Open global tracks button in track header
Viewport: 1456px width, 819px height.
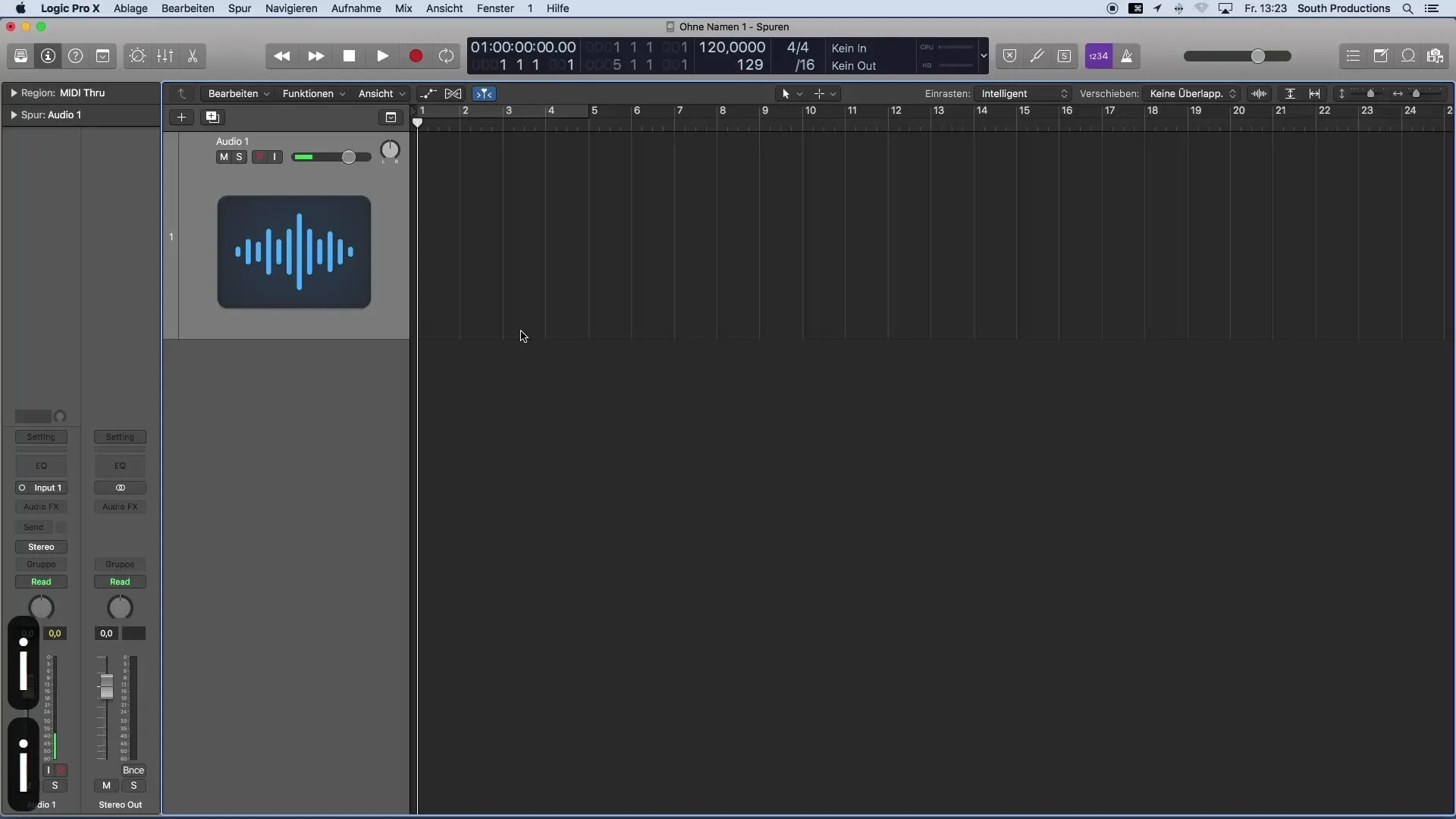[391, 118]
